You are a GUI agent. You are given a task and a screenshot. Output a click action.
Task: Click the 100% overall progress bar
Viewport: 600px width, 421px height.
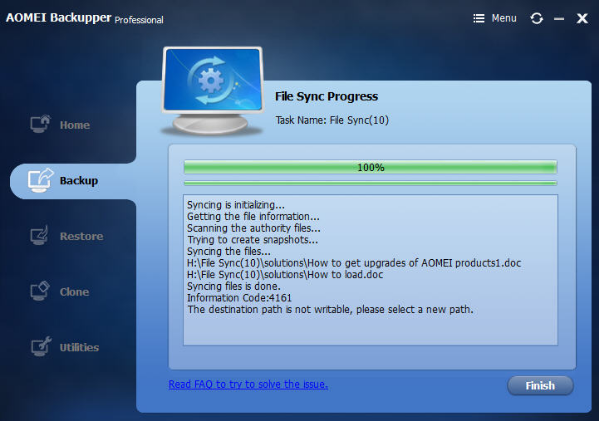(370, 167)
